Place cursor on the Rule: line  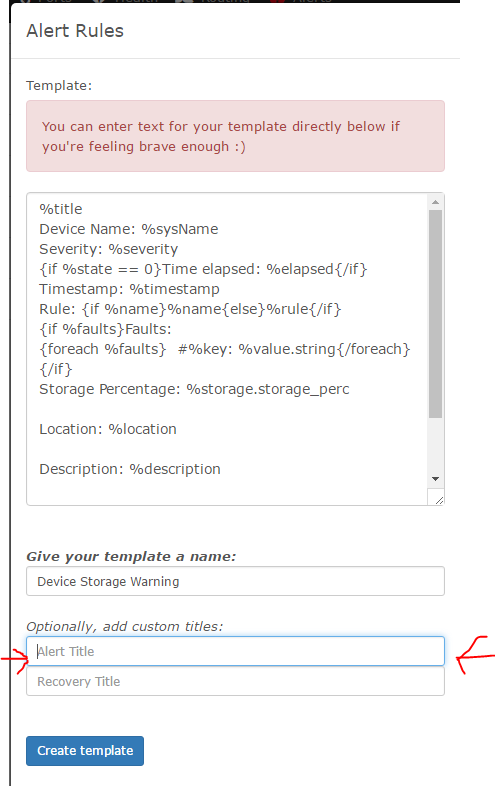[x=190, y=309]
